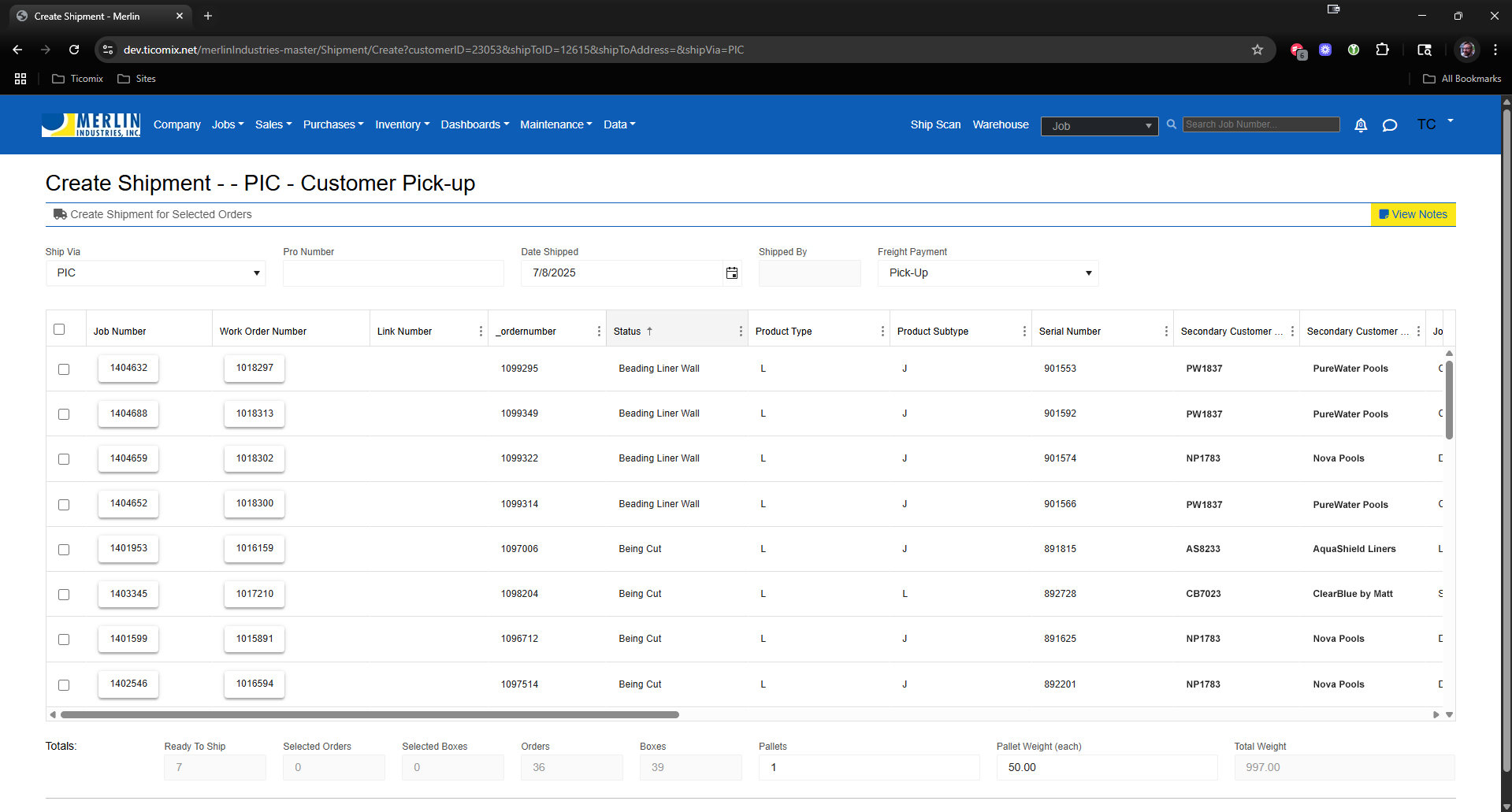
Task: Open the Date Shipped calendar picker
Action: point(731,273)
